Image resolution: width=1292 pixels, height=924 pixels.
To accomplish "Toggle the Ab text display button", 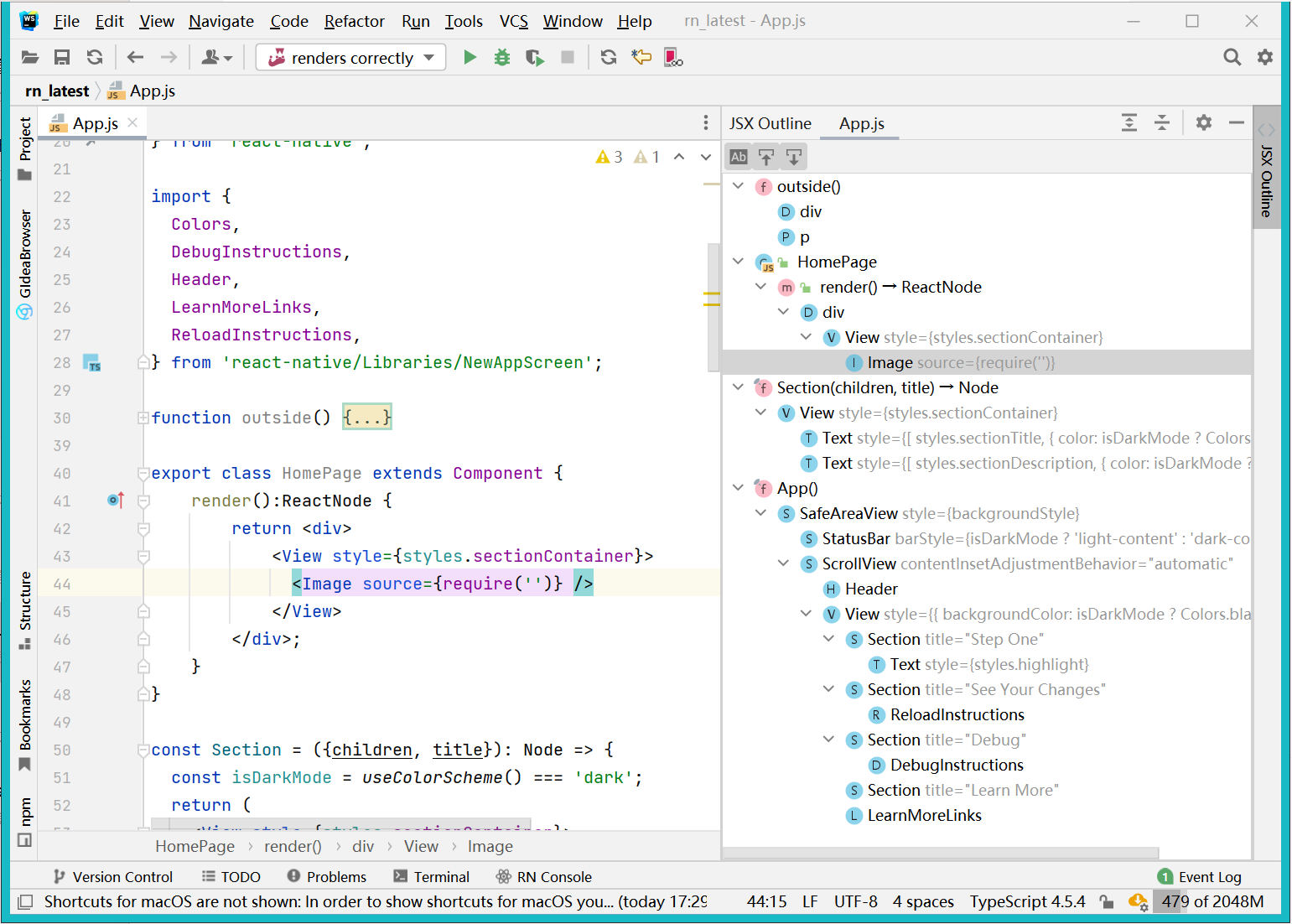I will click(739, 157).
